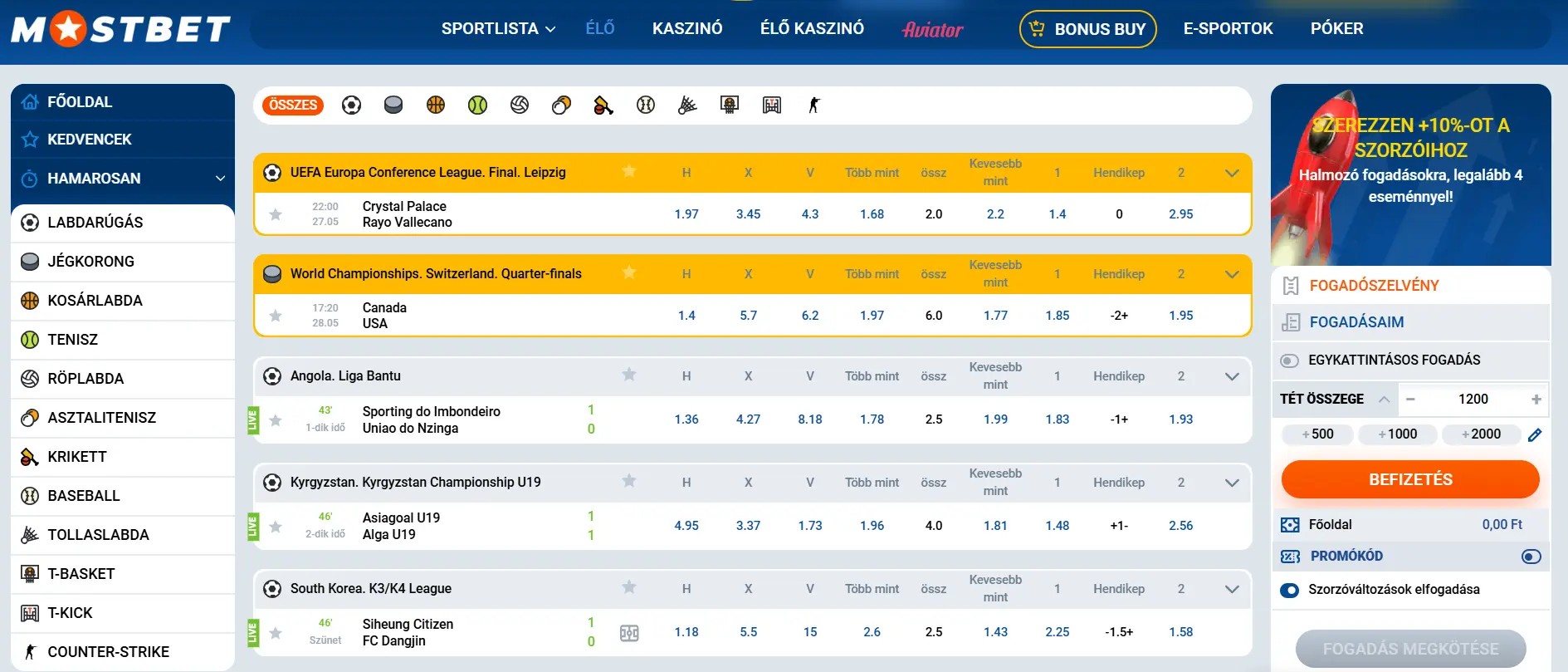Go to Főoldal in the sidebar
Viewport: 1568px width, 672px height.
pyautogui.click(x=123, y=102)
